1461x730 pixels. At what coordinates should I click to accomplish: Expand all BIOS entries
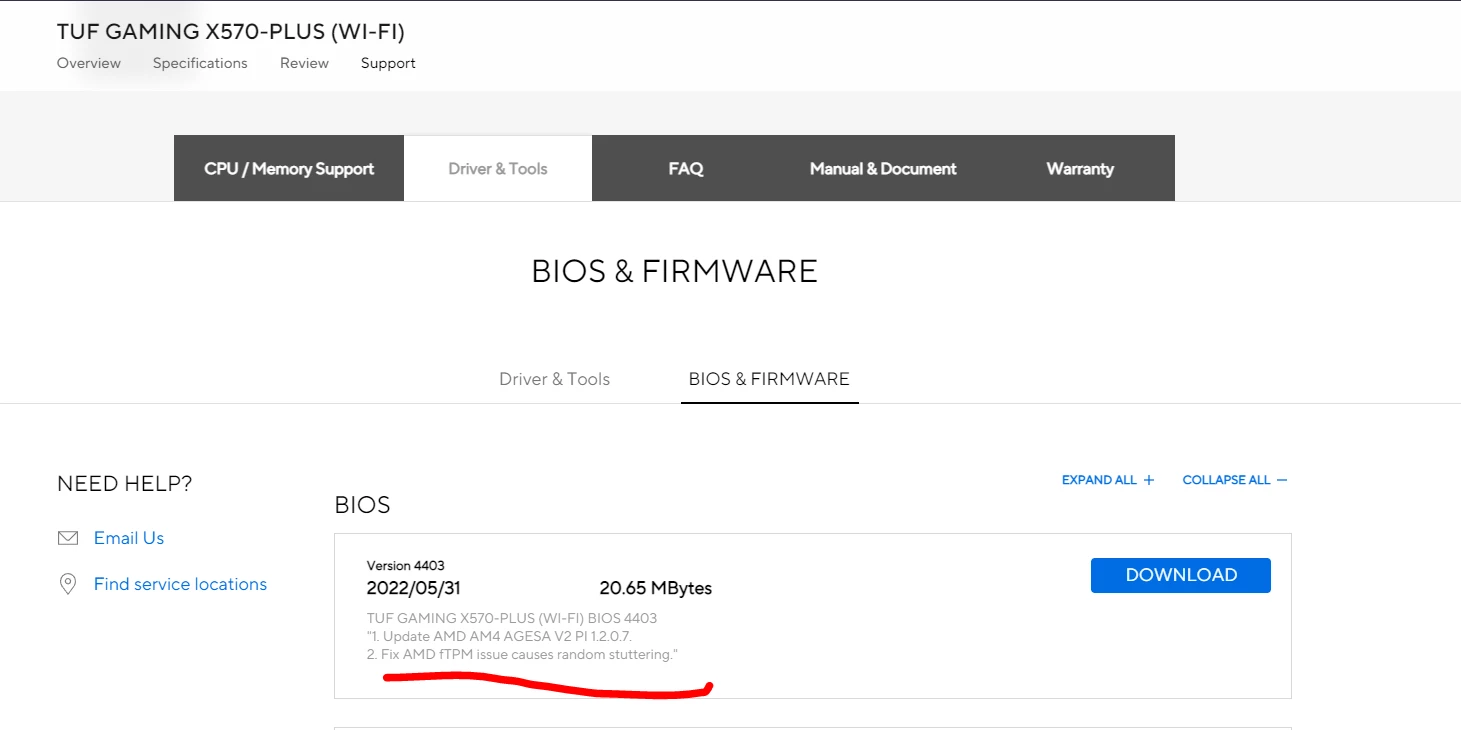[1108, 480]
